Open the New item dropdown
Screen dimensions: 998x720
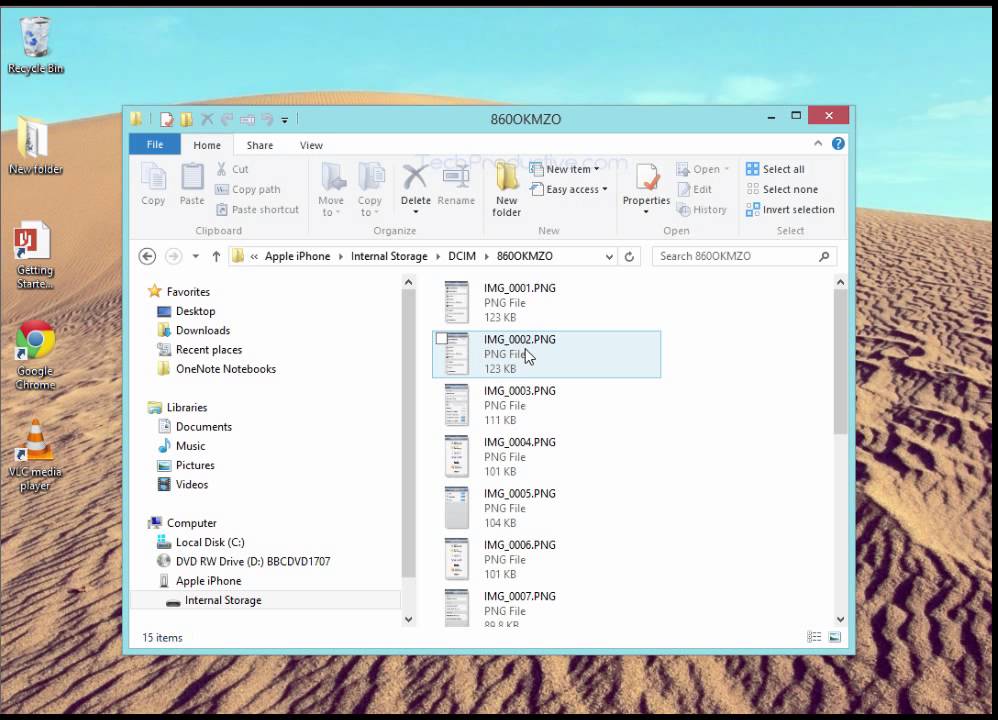[565, 169]
